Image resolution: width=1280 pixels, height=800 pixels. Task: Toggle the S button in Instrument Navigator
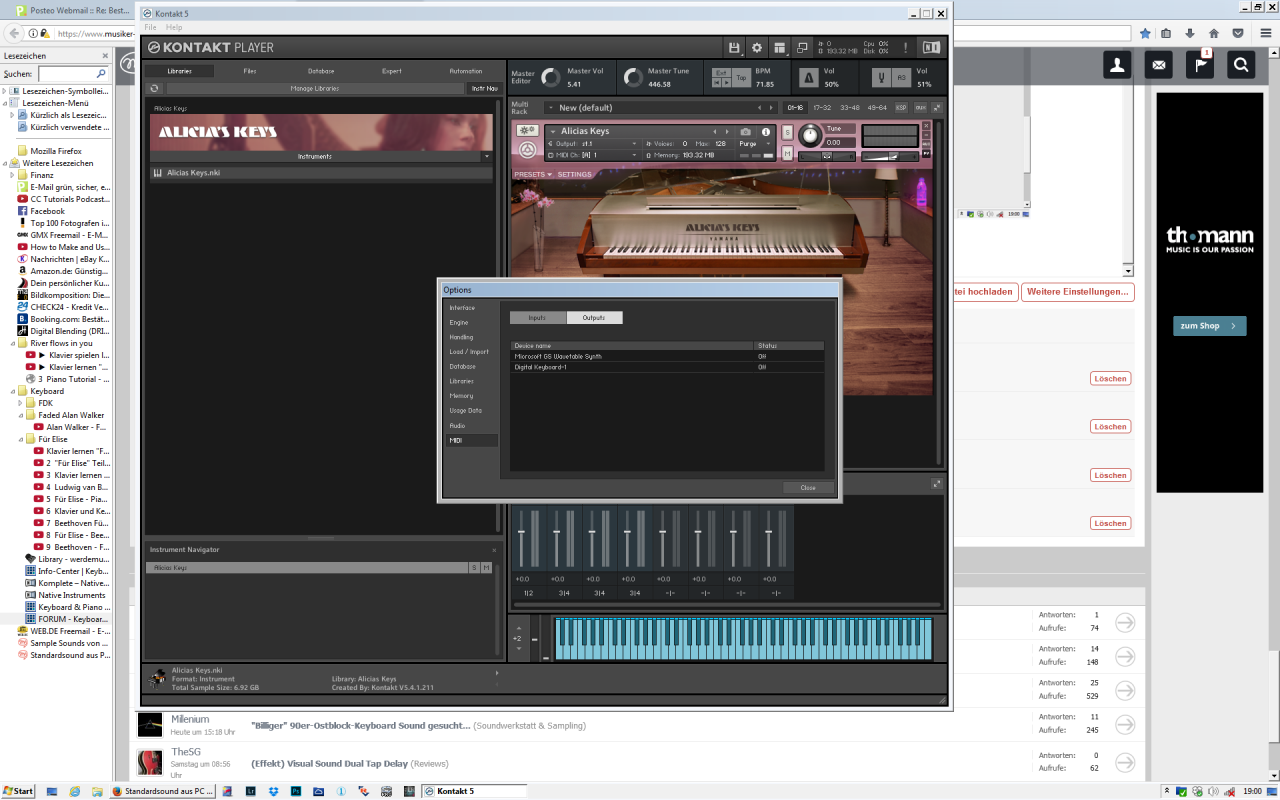click(x=474, y=568)
